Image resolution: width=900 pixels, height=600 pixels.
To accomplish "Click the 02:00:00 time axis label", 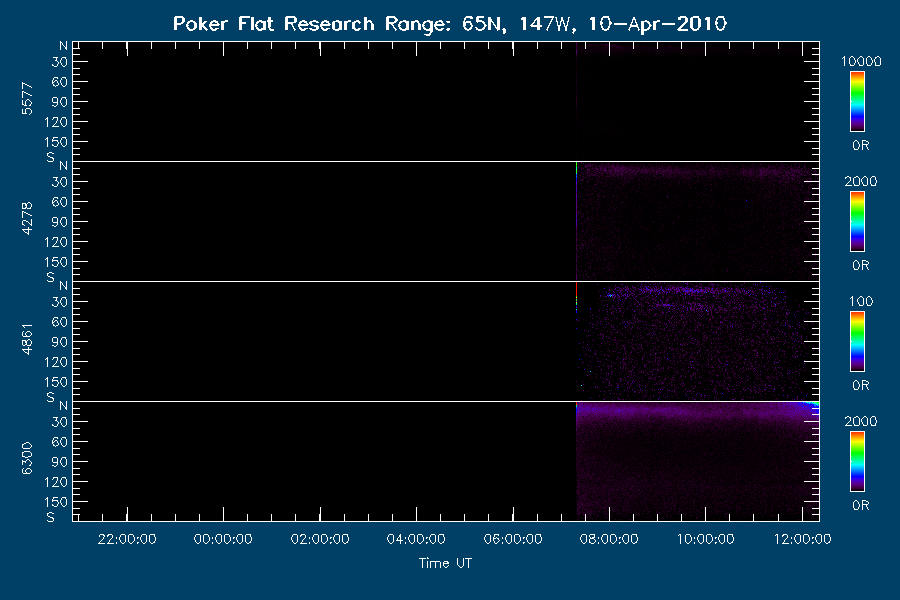I will pos(320,539).
